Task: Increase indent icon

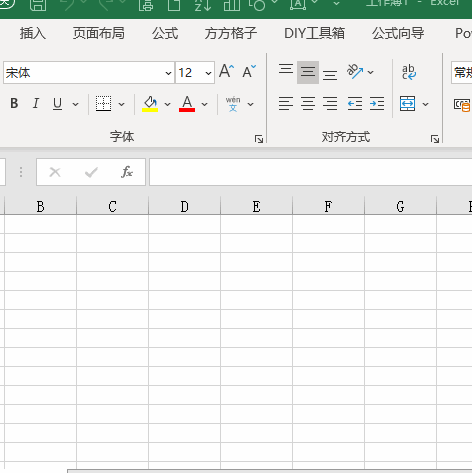Action: point(377,104)
